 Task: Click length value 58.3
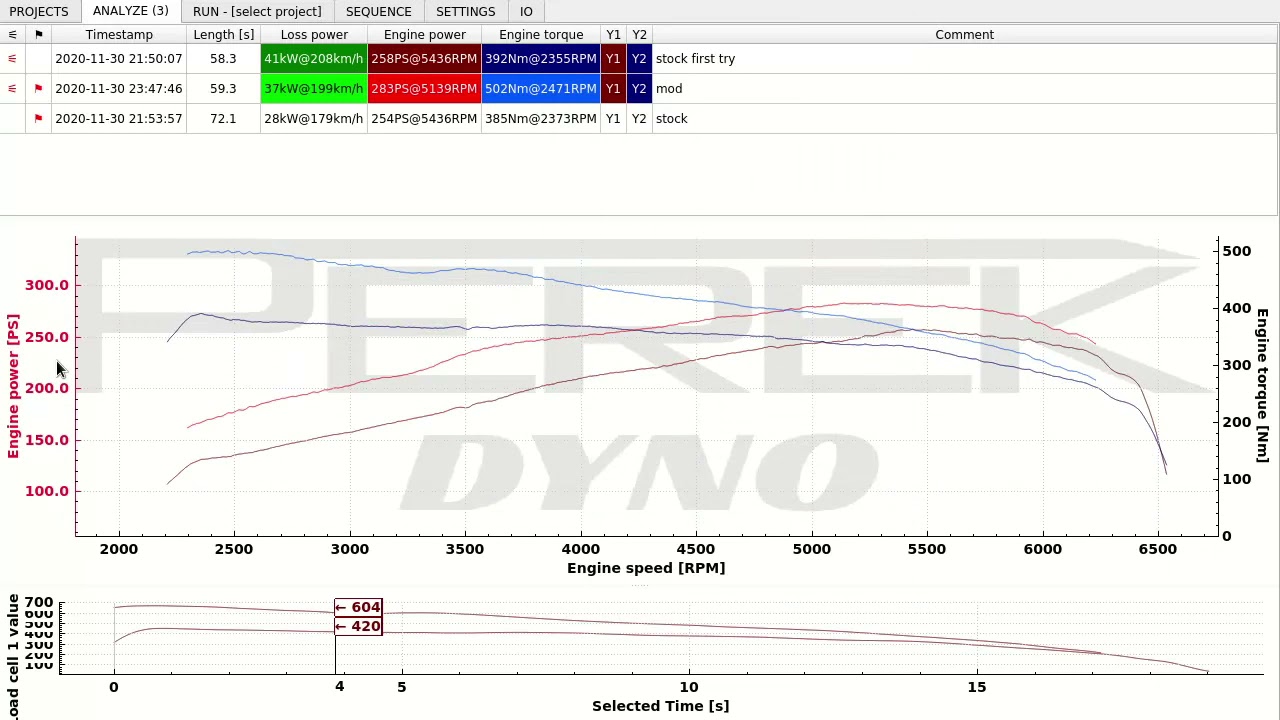click(223, 58)
